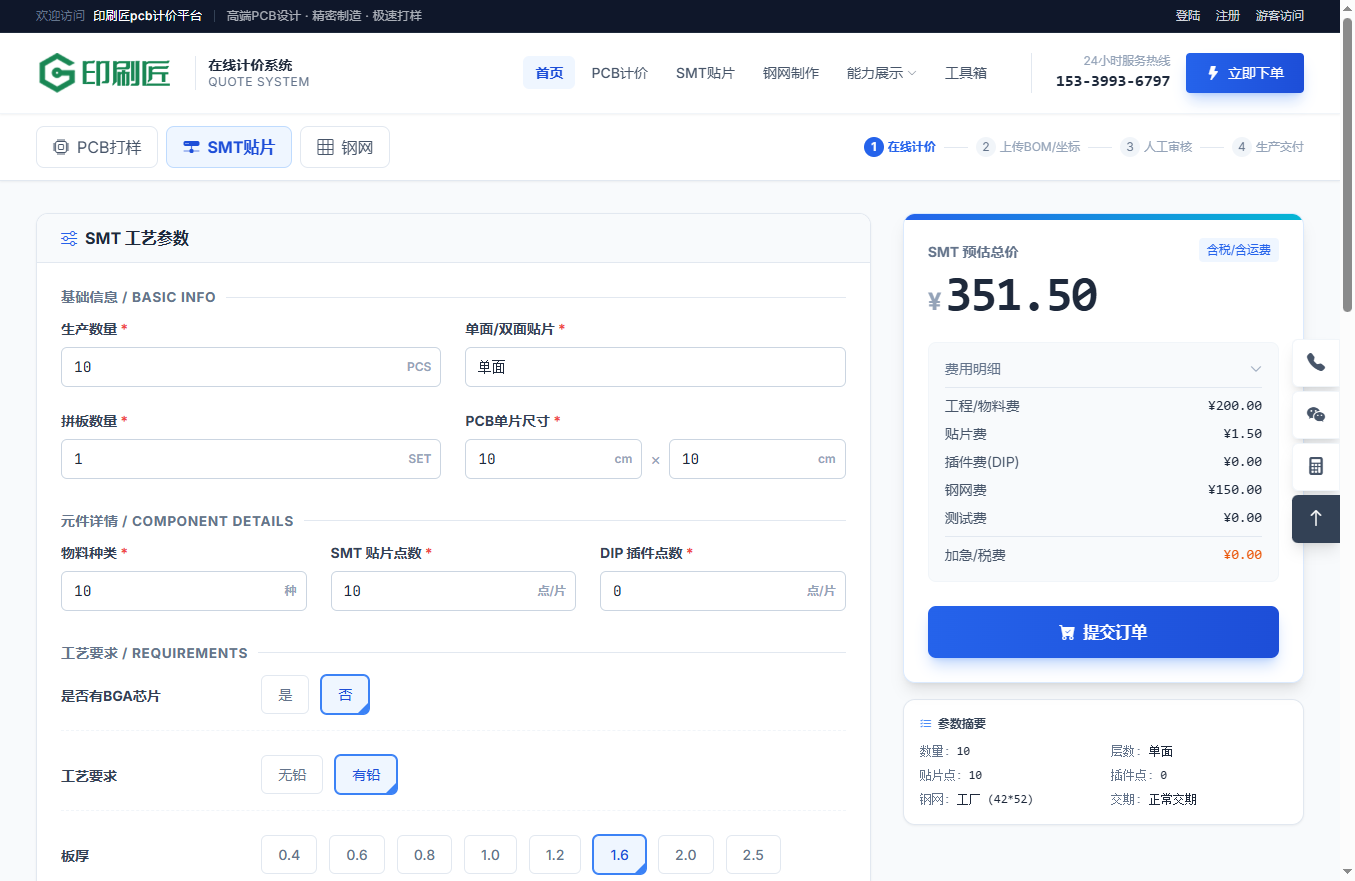
Task: Click the 印刷匠 logo icon
Action: (x=57, y=73)
